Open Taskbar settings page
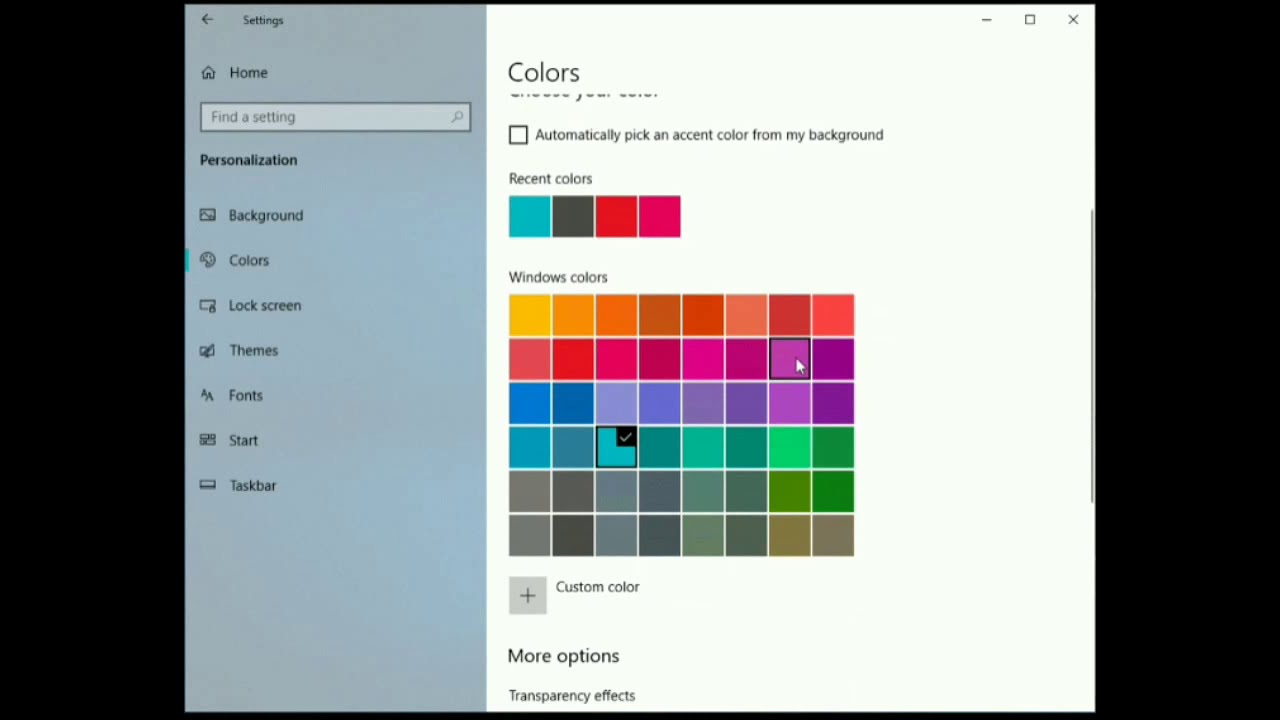Viewport: 1280px width, 720px height. tap(252, 485)
